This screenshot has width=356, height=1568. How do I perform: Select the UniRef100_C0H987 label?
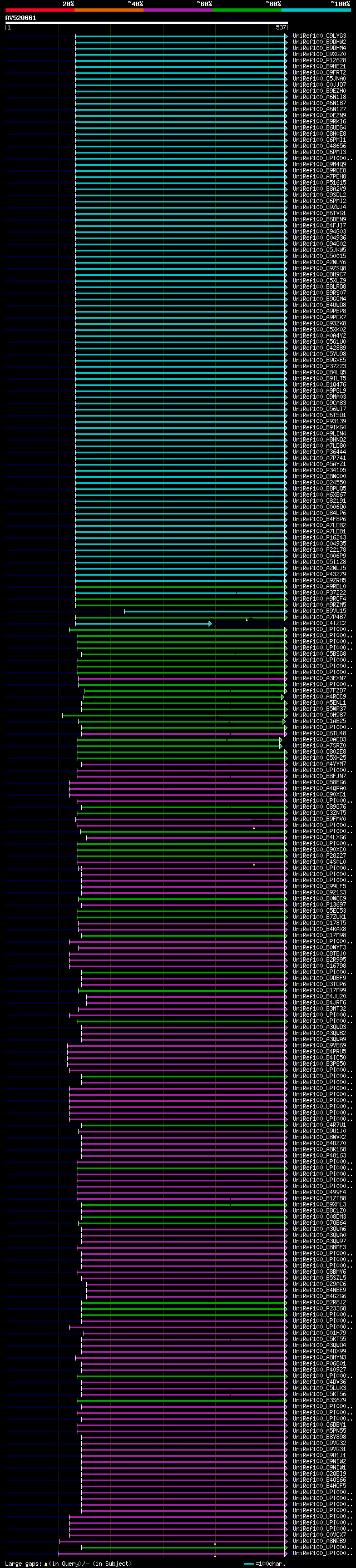(x=319, y=715)
